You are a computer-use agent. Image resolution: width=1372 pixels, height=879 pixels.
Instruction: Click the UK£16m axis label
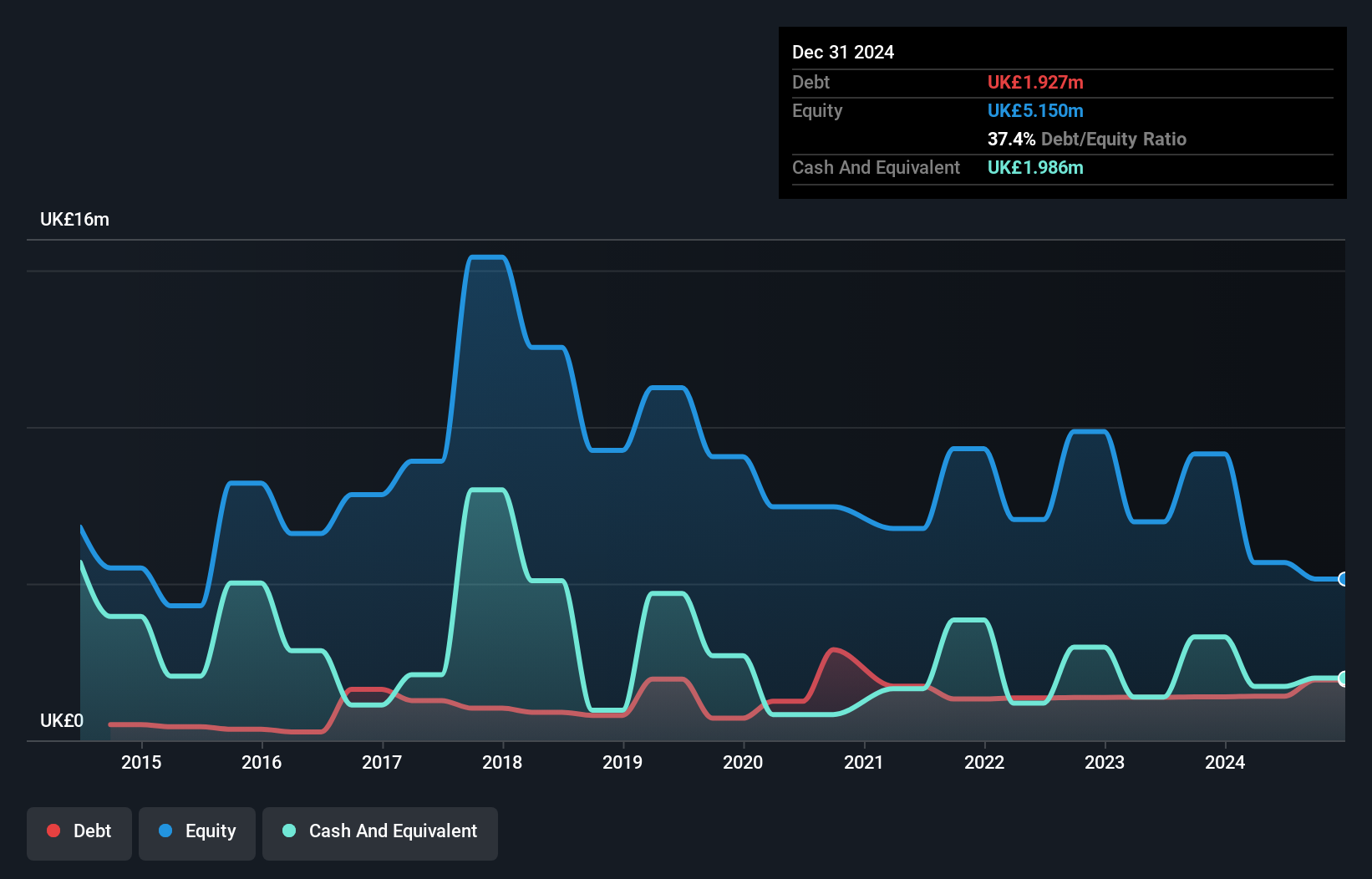pyautogui.click(x=74, y=219)
